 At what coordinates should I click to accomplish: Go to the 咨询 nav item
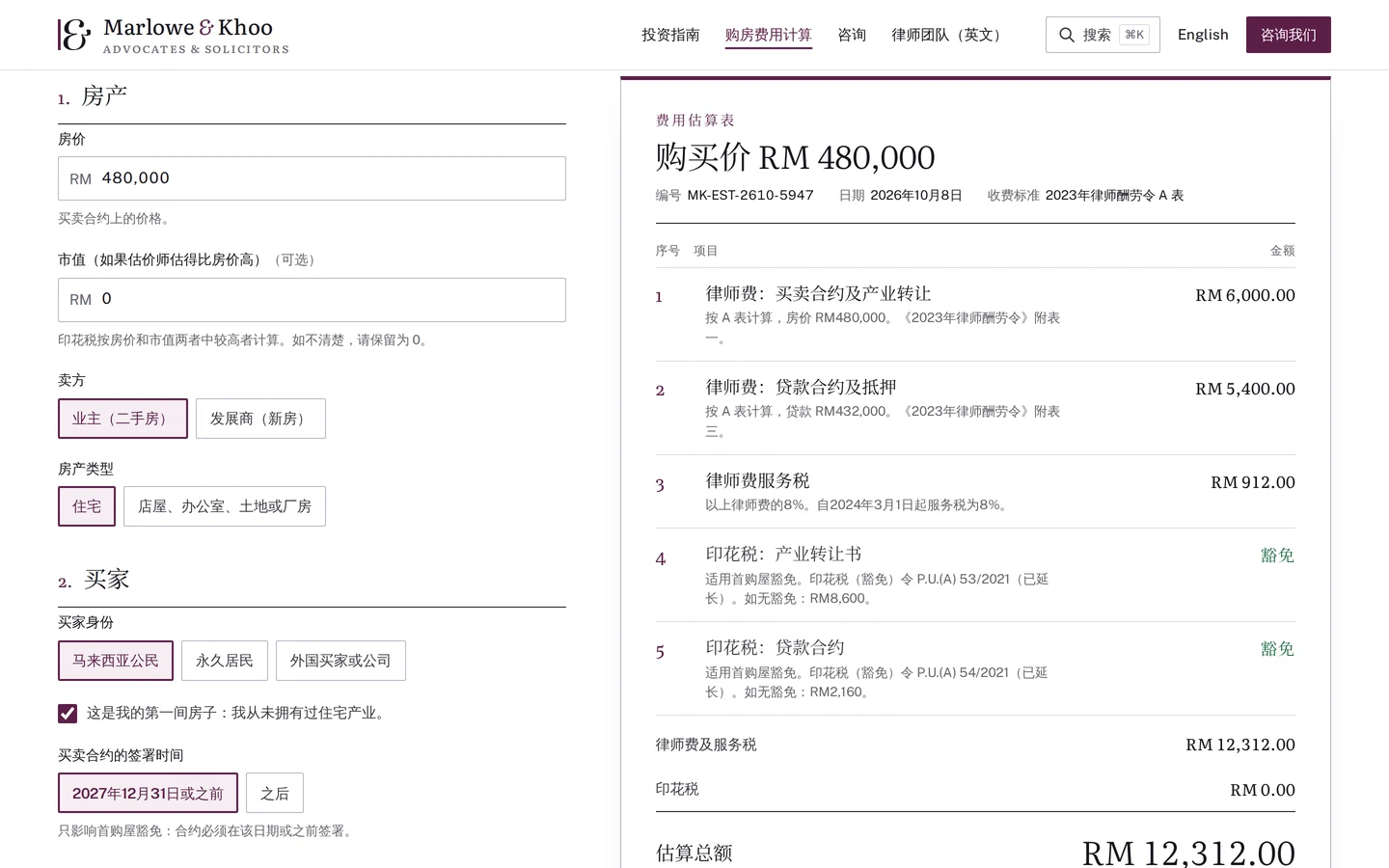pos(852,35)
